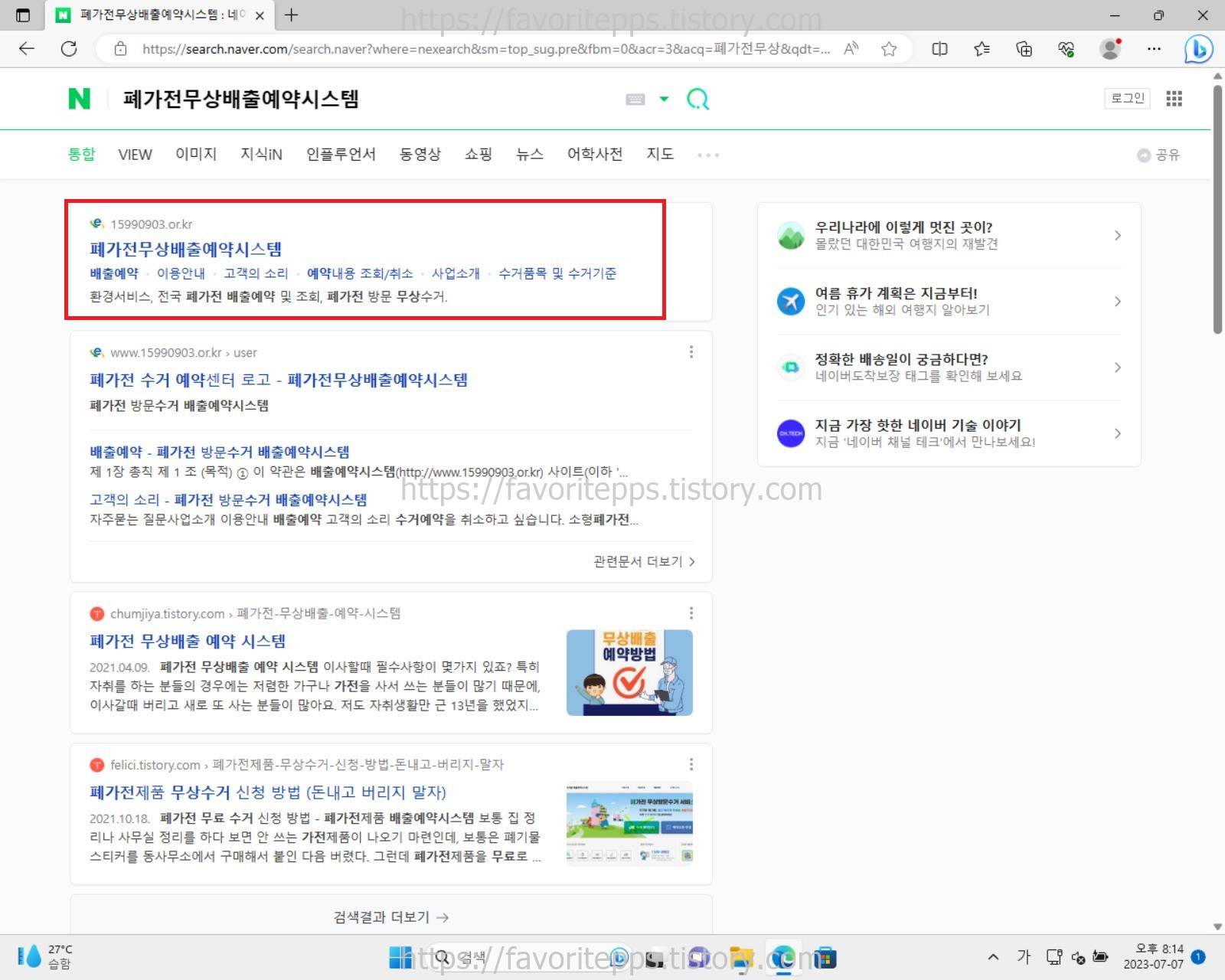1225x980 pixels.
Task: Open the 쇼핑 tab
Action: (479, 154)
